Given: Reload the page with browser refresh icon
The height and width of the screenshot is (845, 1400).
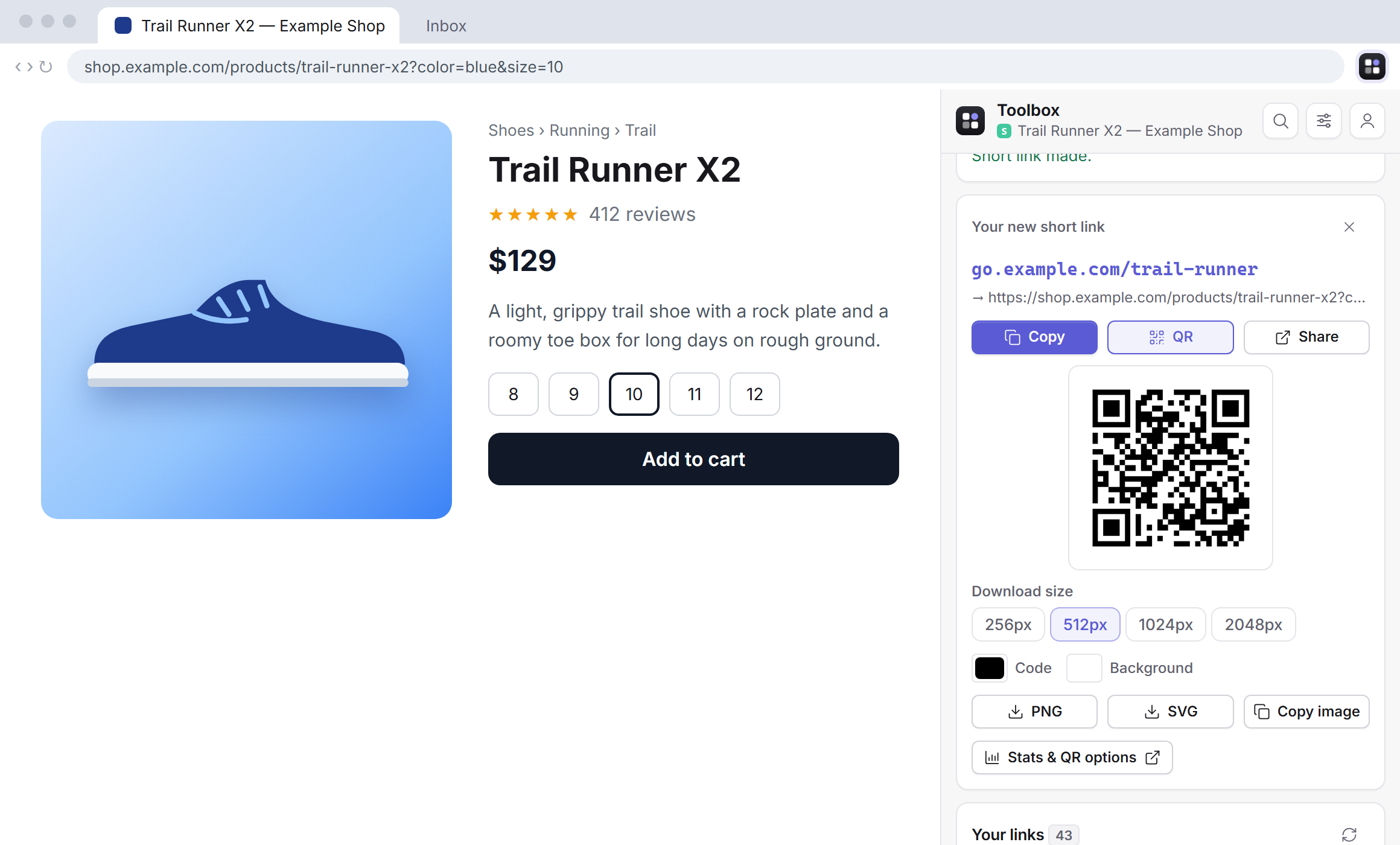Looking at the screenshot, I should click(x=46, y=66).
